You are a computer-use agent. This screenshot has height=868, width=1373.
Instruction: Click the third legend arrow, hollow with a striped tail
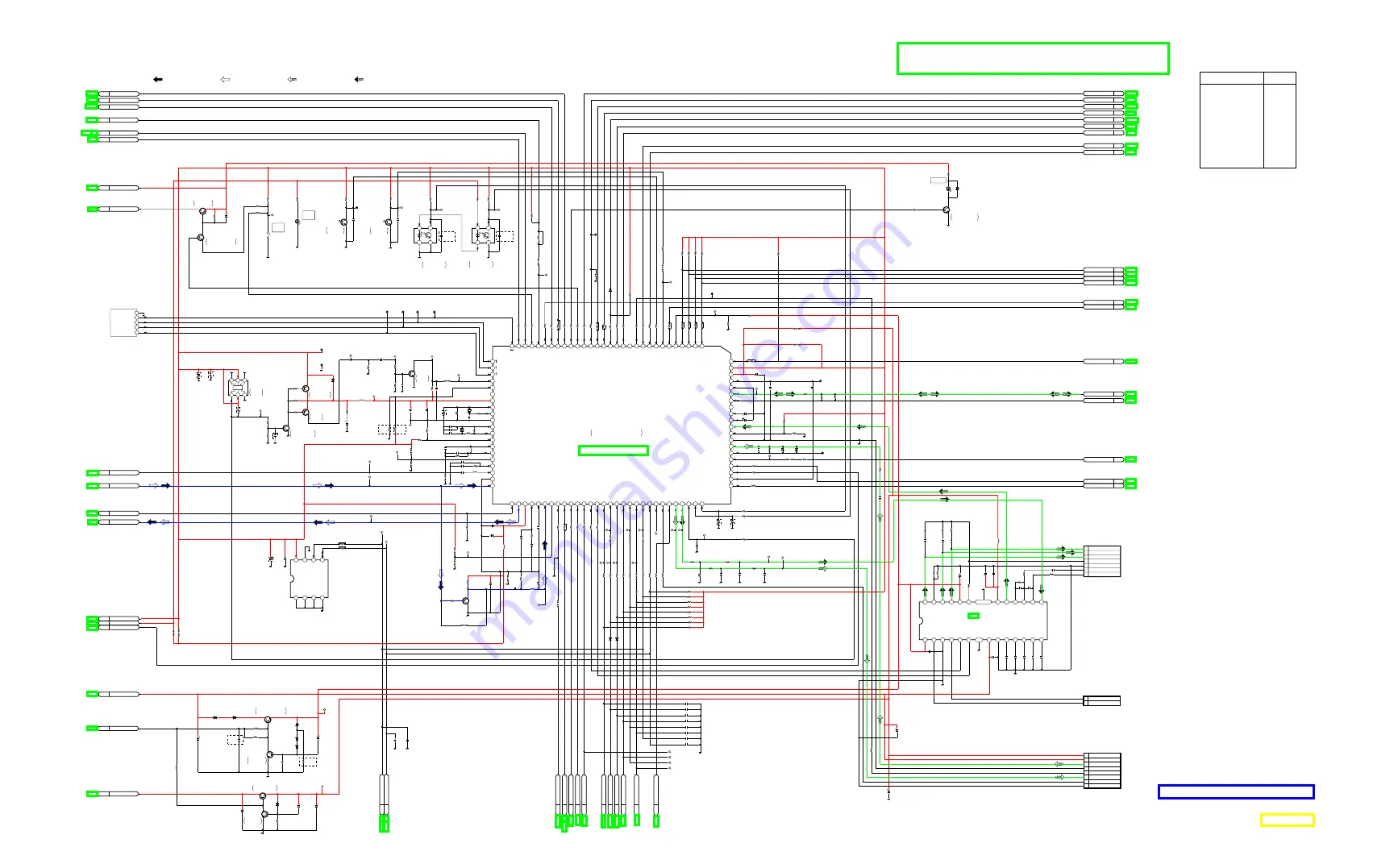[x=292, y=79]
